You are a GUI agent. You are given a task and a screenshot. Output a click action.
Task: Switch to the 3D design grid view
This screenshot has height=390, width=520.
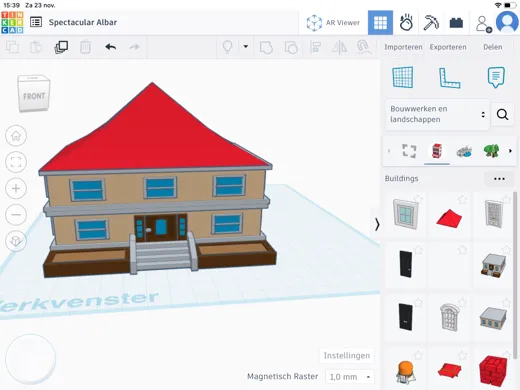380,23
